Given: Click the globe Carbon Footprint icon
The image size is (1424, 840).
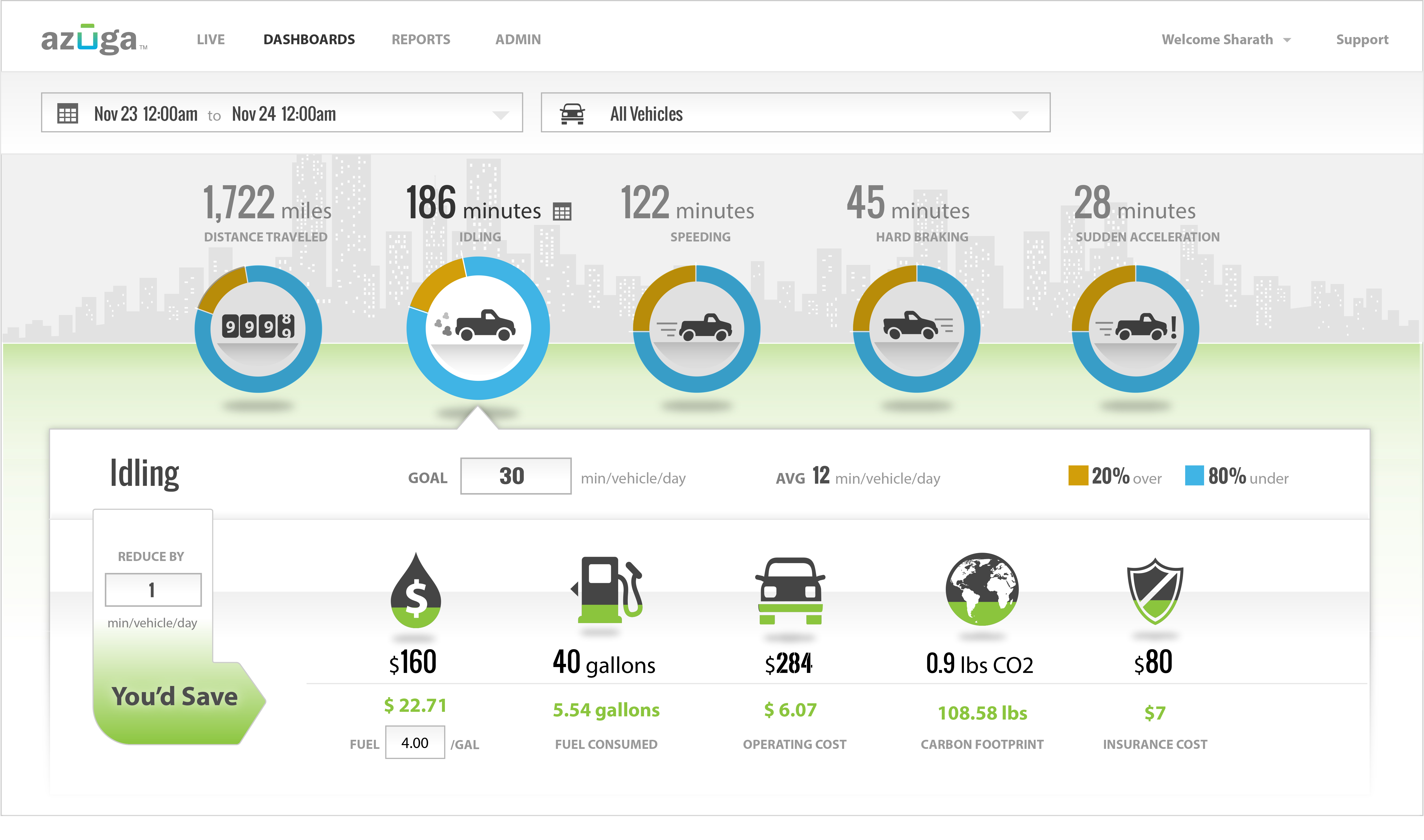Looking at the screenshot, I should (x=982, y=589).
